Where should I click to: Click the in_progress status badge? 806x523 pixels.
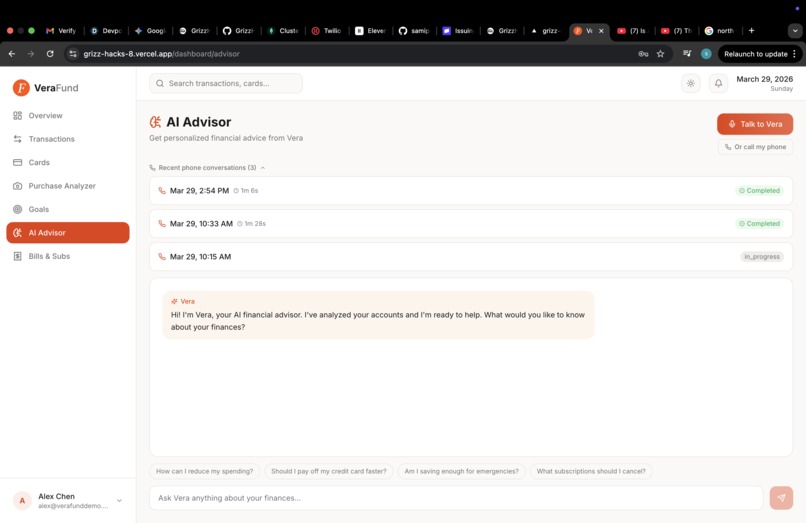[x=762, y=257]
